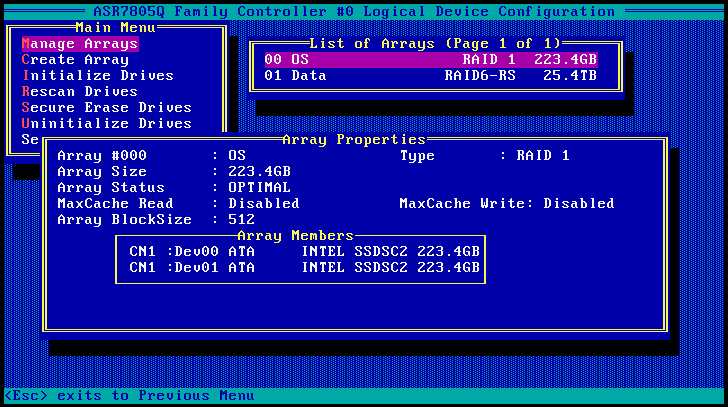The image size is (728, 407).
Task: Click the MaxCache Read Disabled value
Action: [x=264, y=203]
